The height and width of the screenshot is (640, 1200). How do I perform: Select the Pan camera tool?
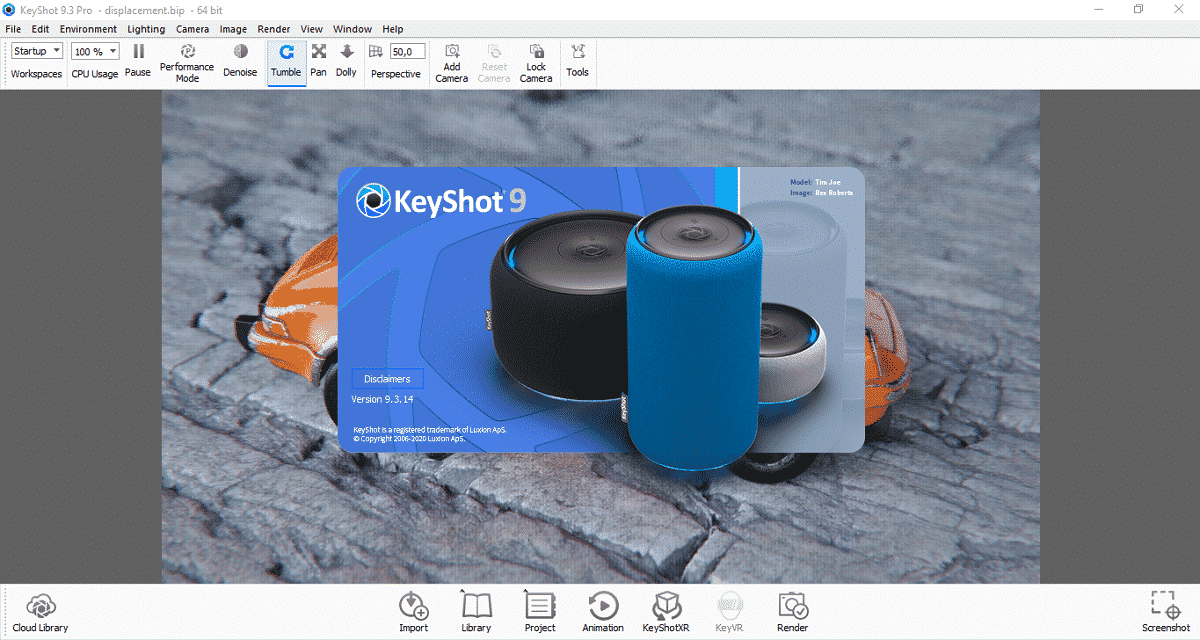click(319, 60)
